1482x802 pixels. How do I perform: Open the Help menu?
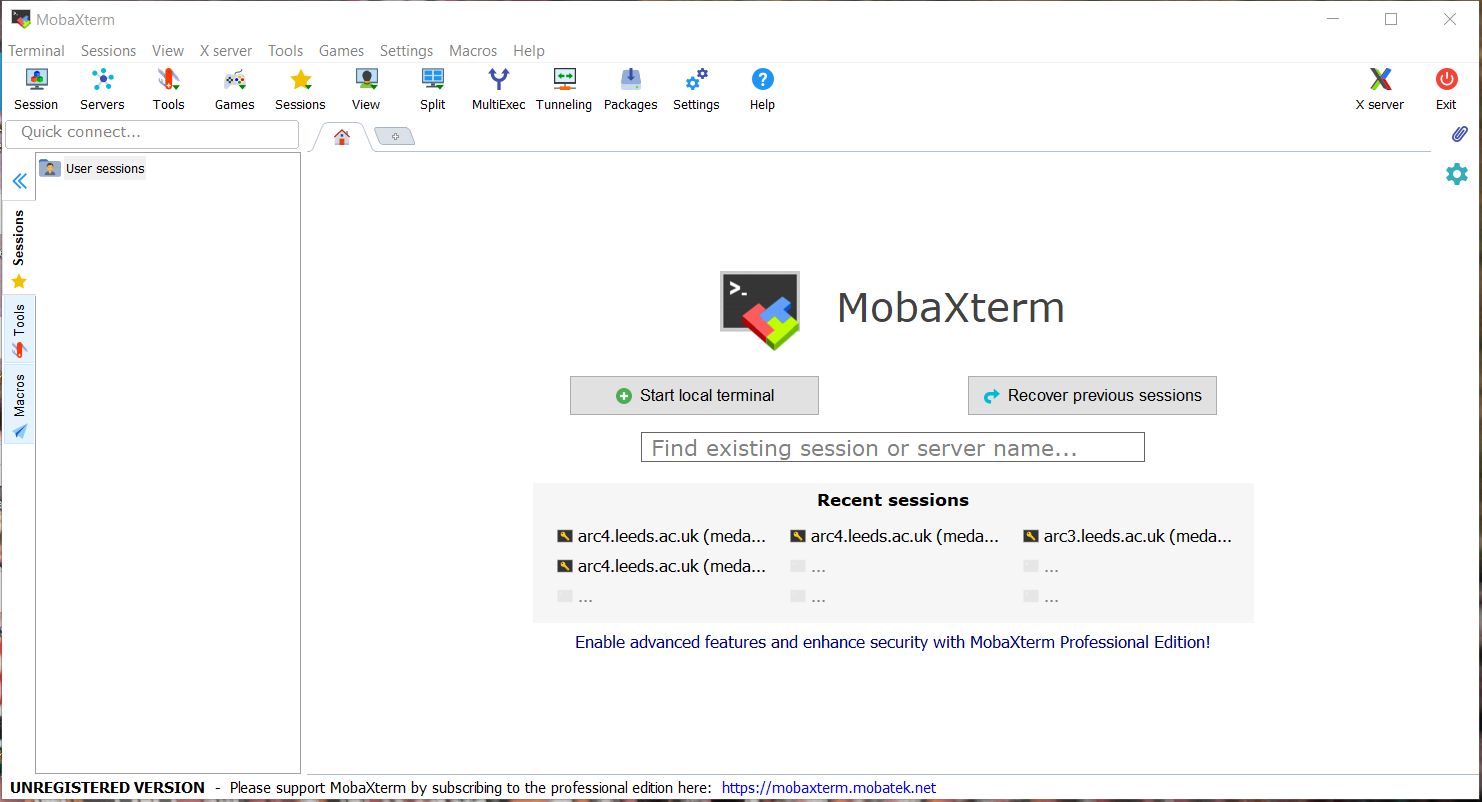click(x=529, y=51)
